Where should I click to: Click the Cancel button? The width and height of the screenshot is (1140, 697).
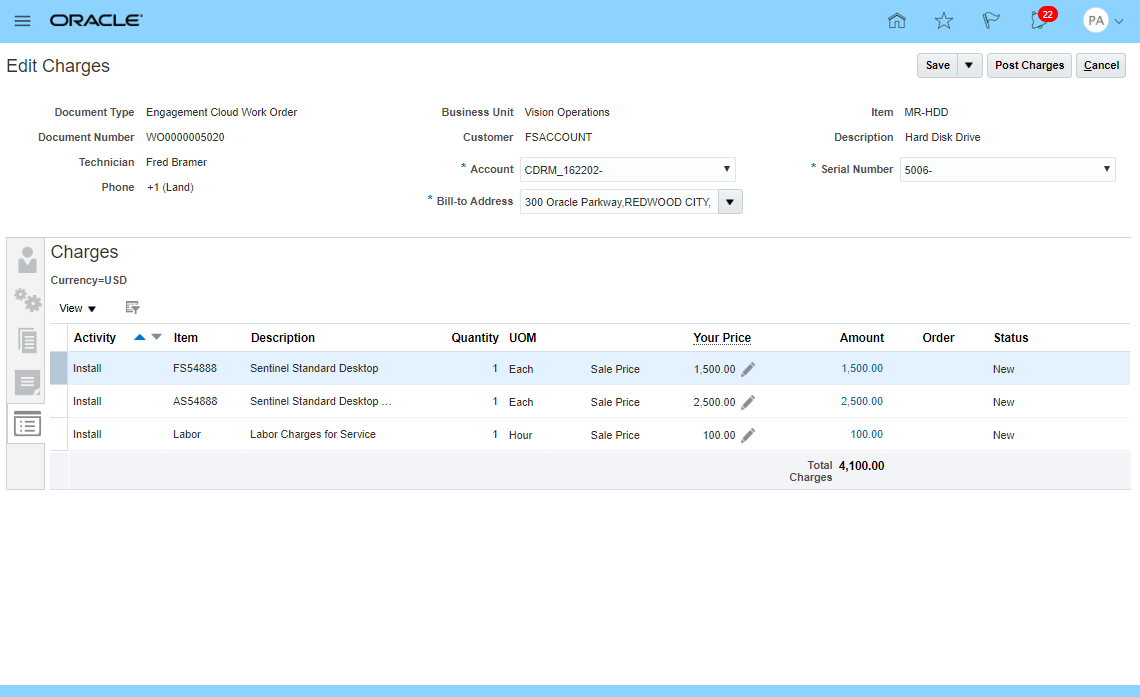click(1101, 65)
